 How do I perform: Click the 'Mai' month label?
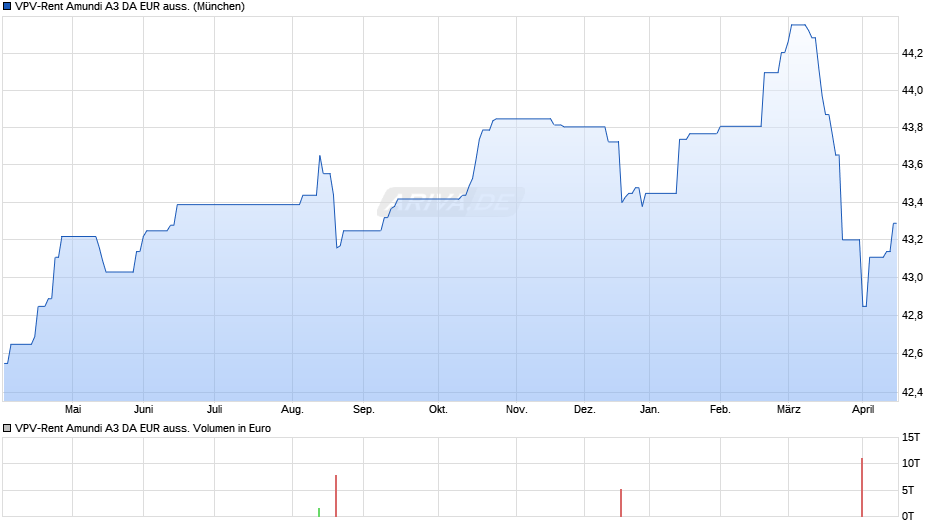(73, 409)
